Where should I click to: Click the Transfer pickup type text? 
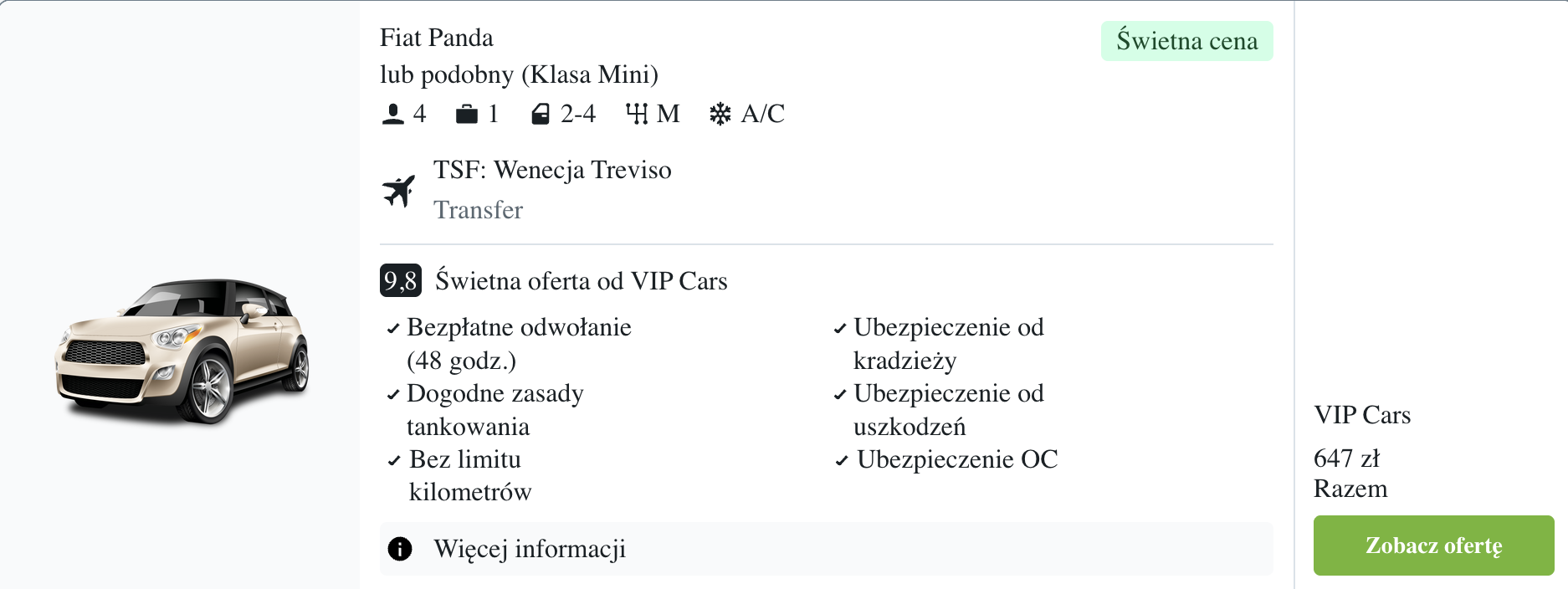[x=478, y=210]
